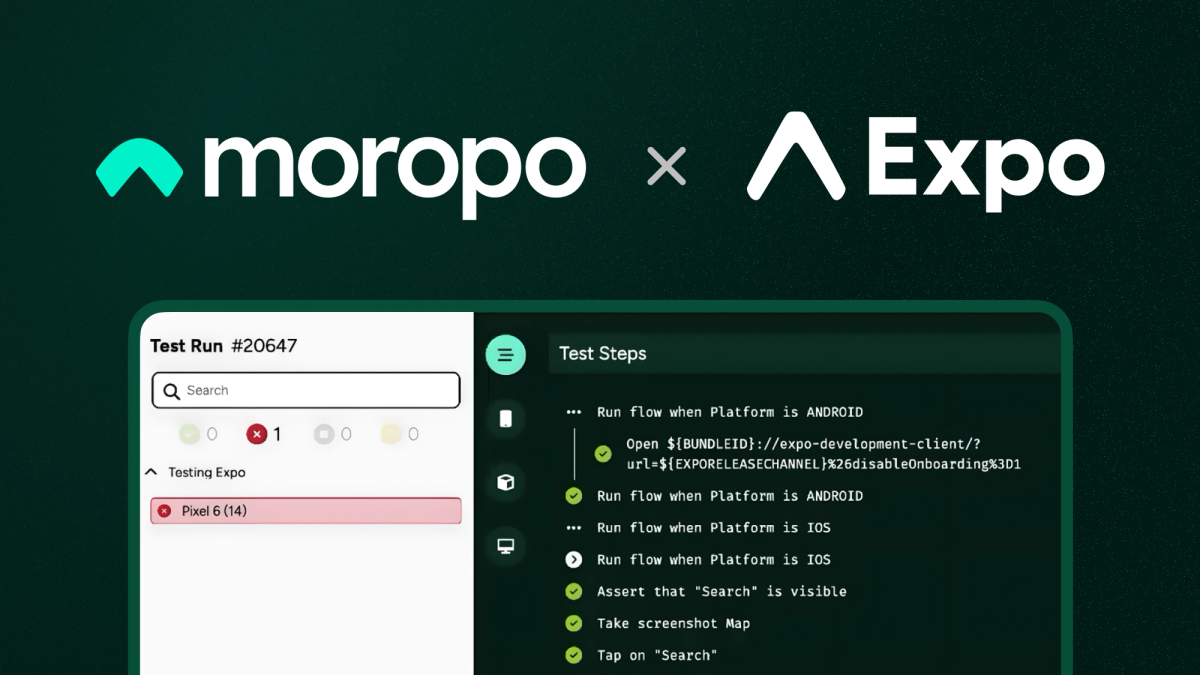
Task: Expand the IOS flow ellipsis step
Action: click(576, 527)
